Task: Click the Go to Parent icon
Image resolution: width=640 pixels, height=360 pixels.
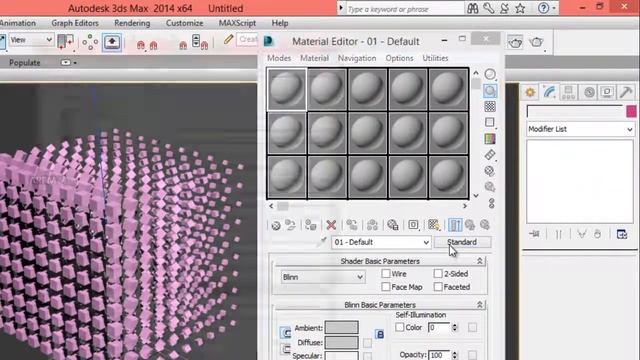Action: (x=470, y=225)
